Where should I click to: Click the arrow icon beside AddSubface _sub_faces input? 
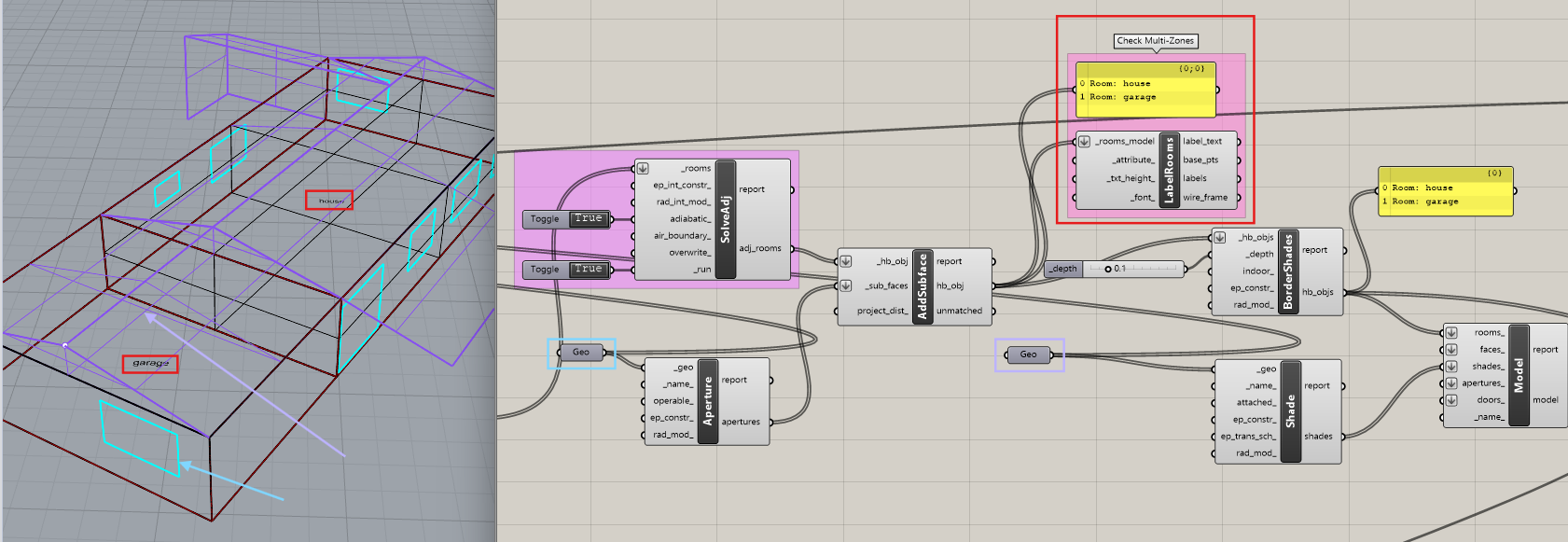pos(845,285)
